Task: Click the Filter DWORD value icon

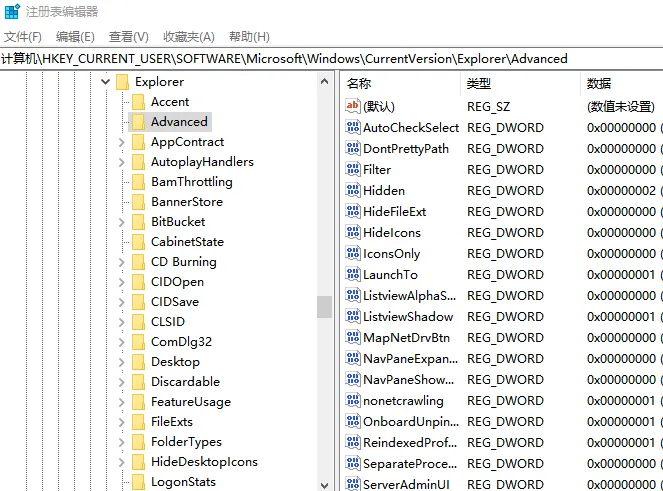Action: (353, 169)
